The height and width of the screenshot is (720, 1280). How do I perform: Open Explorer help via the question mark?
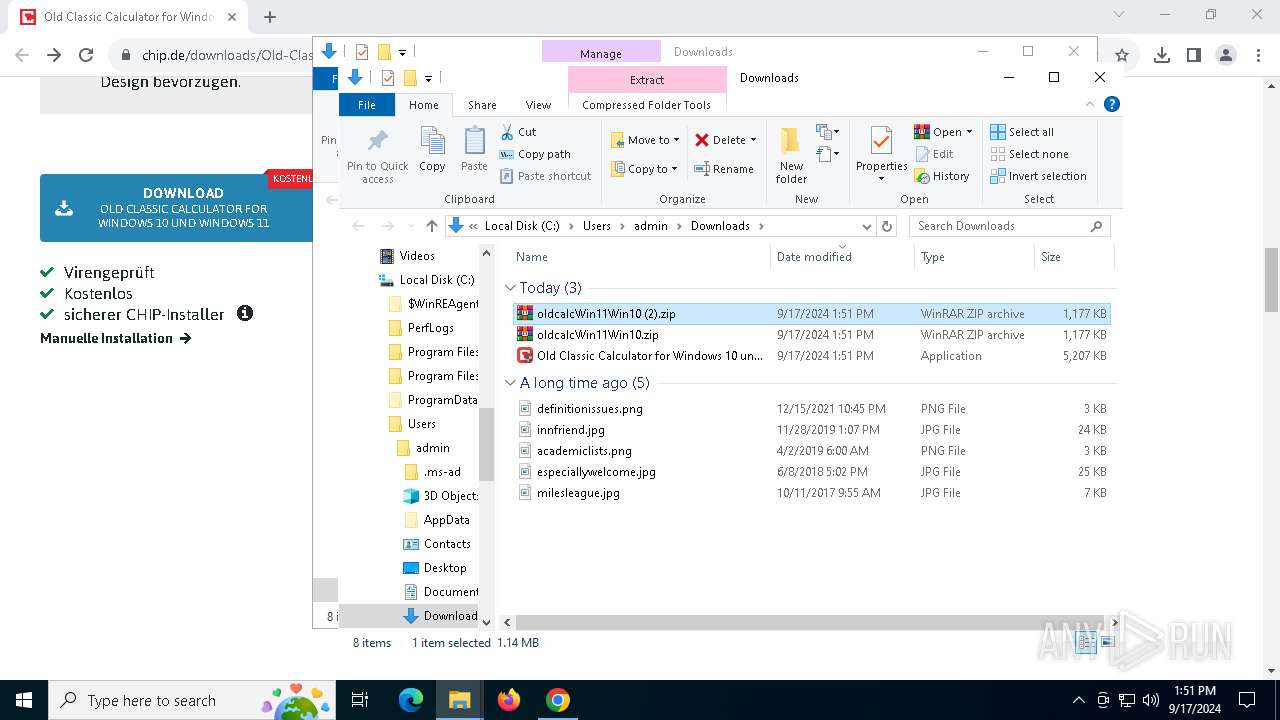point(1111,104)
